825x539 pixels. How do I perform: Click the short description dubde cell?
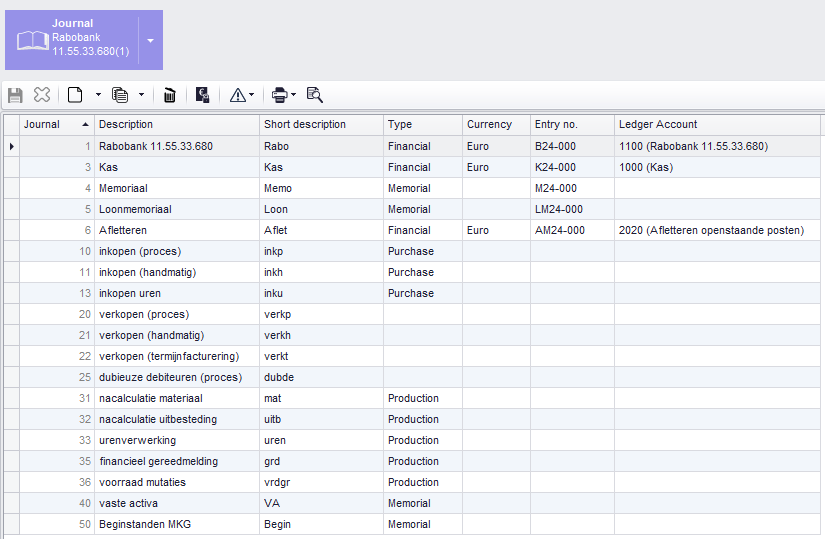point(321,377)
